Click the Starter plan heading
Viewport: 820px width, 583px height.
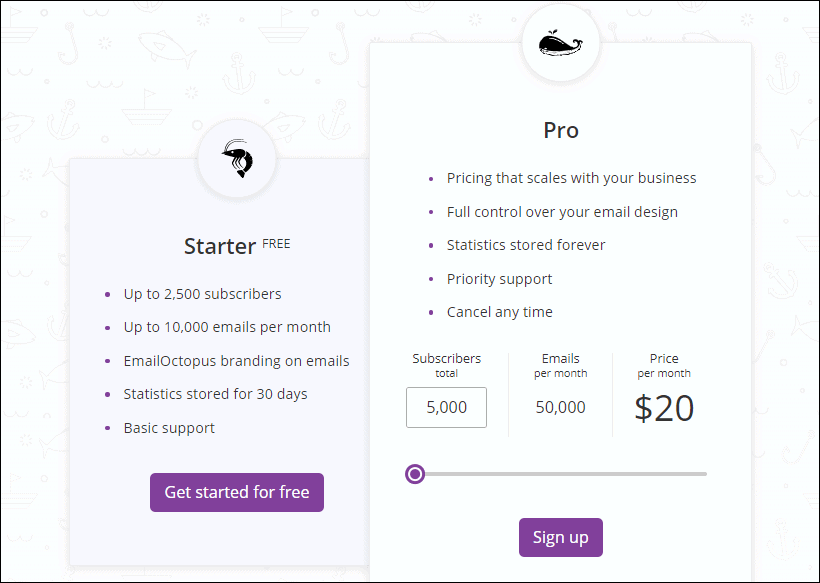pos(220,246)
